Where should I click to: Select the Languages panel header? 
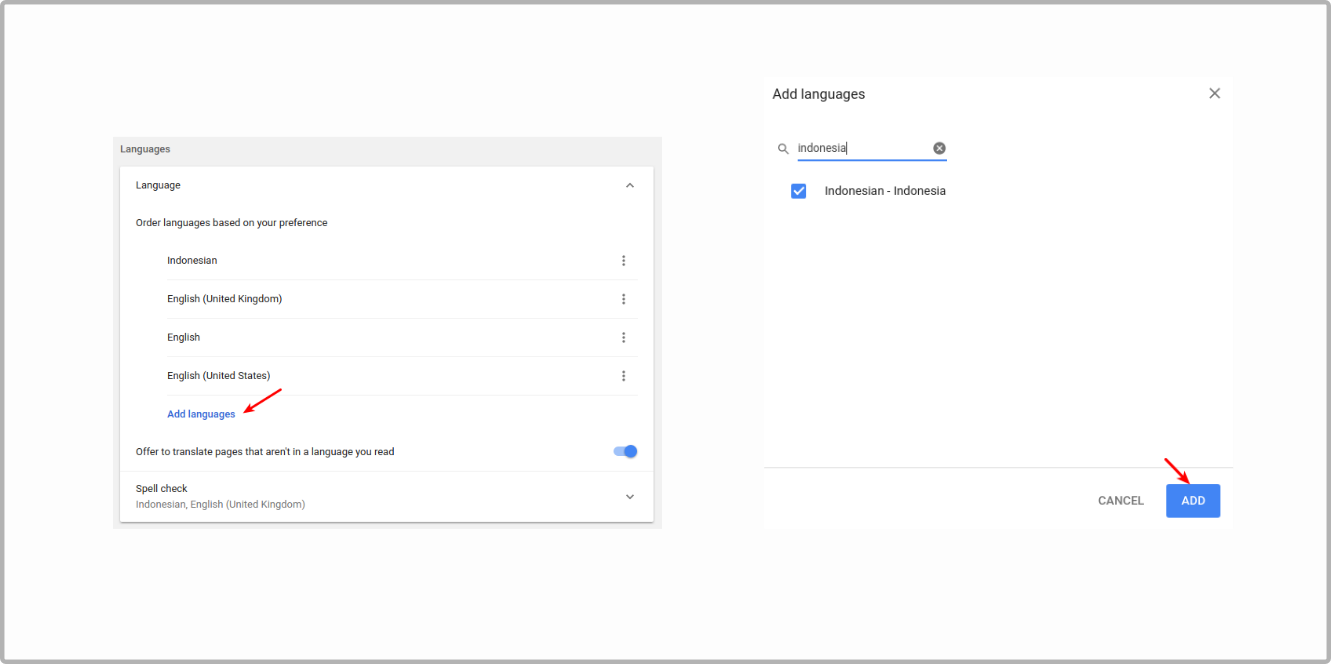click(145, 148)
